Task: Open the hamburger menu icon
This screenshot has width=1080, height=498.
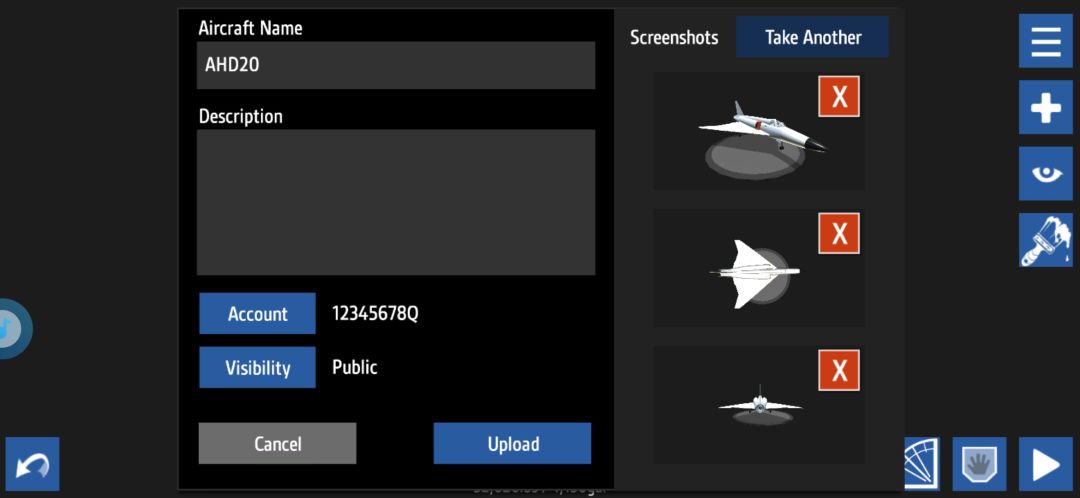Action: coord(1046,41)
